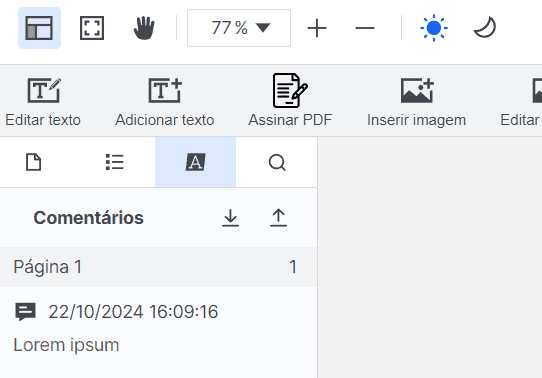This screenshot has width=542, height=378.
Task: Select the hand pan tool
Action: click(144, 28)
